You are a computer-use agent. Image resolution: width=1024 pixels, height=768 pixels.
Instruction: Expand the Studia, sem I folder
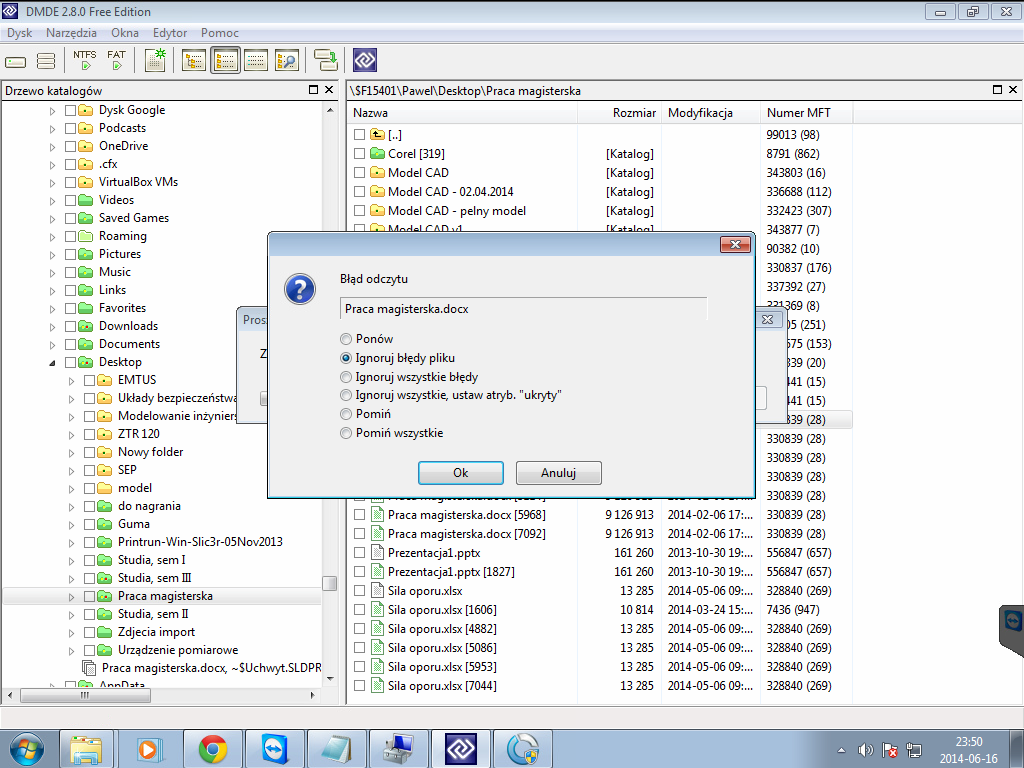[x=71, y=561]
